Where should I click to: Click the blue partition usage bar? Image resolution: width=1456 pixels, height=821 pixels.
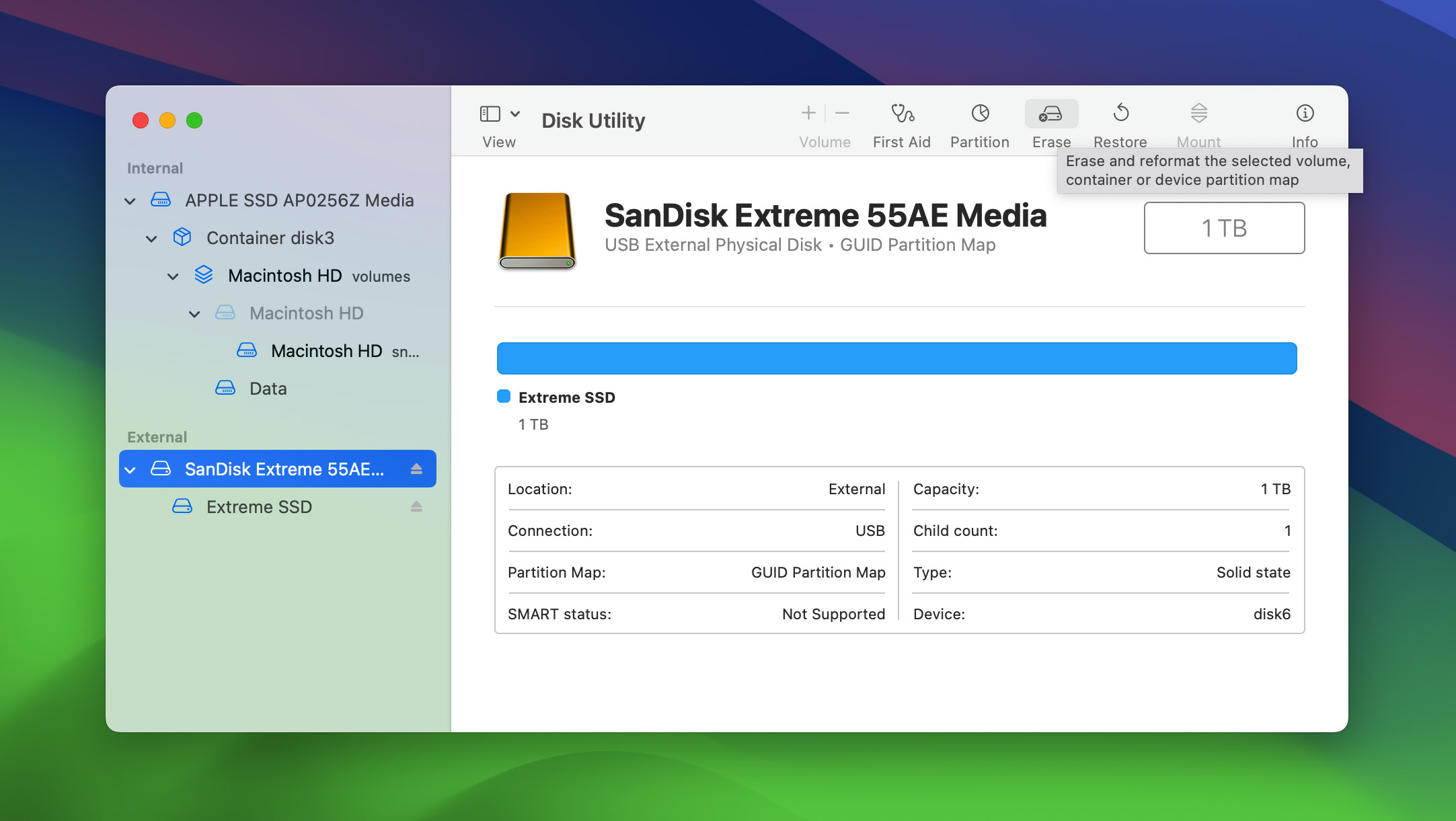[x=896, y=358]
